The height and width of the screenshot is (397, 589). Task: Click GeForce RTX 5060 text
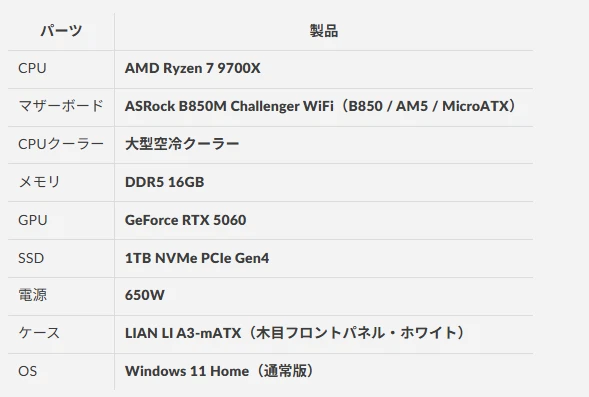tap(186, 220)
